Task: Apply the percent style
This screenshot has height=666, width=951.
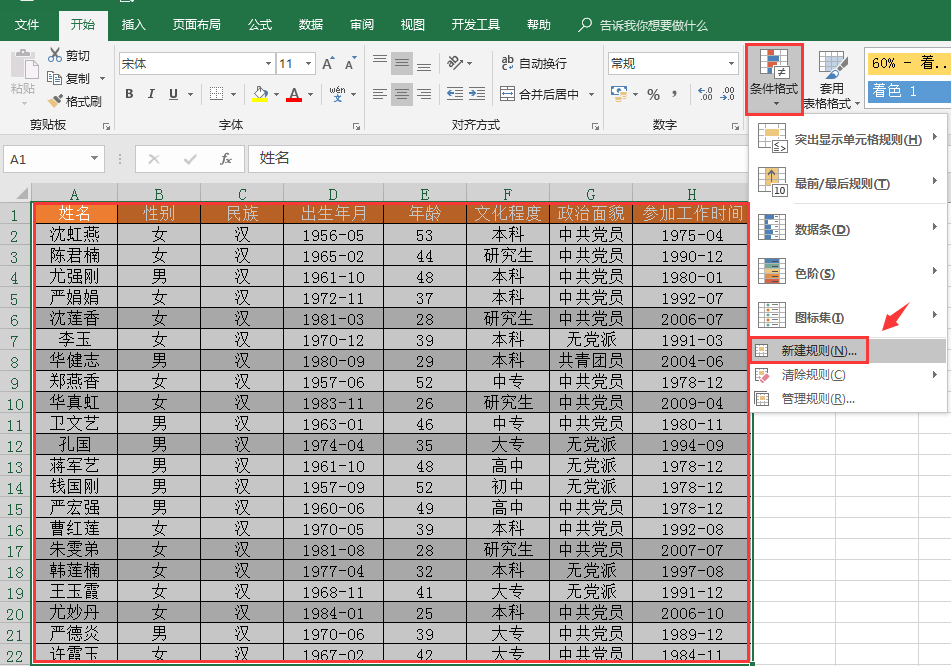Action: [x=653, y=94]
